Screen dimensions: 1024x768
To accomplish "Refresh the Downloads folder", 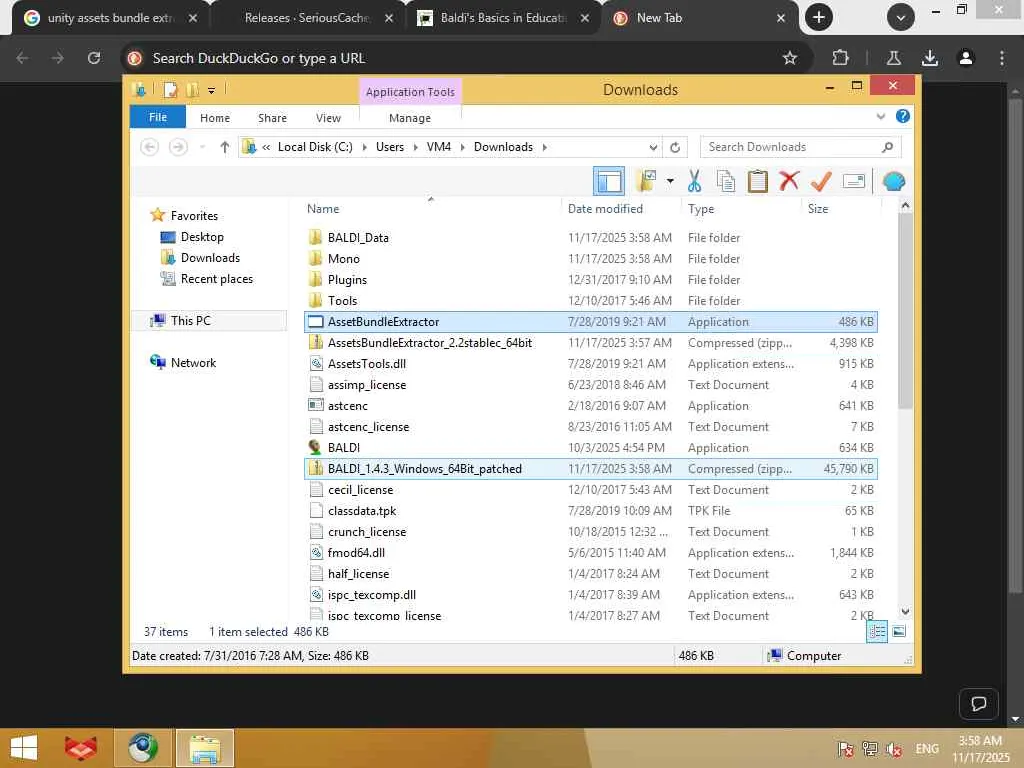I will pos(675,147).
